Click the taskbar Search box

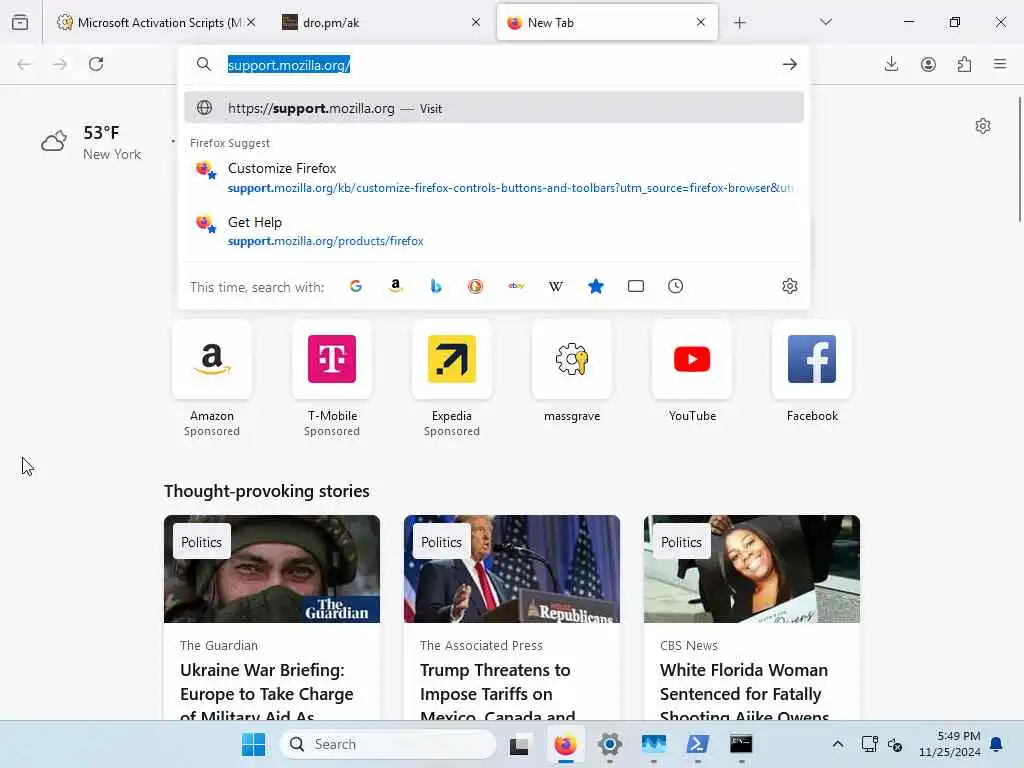388,744
